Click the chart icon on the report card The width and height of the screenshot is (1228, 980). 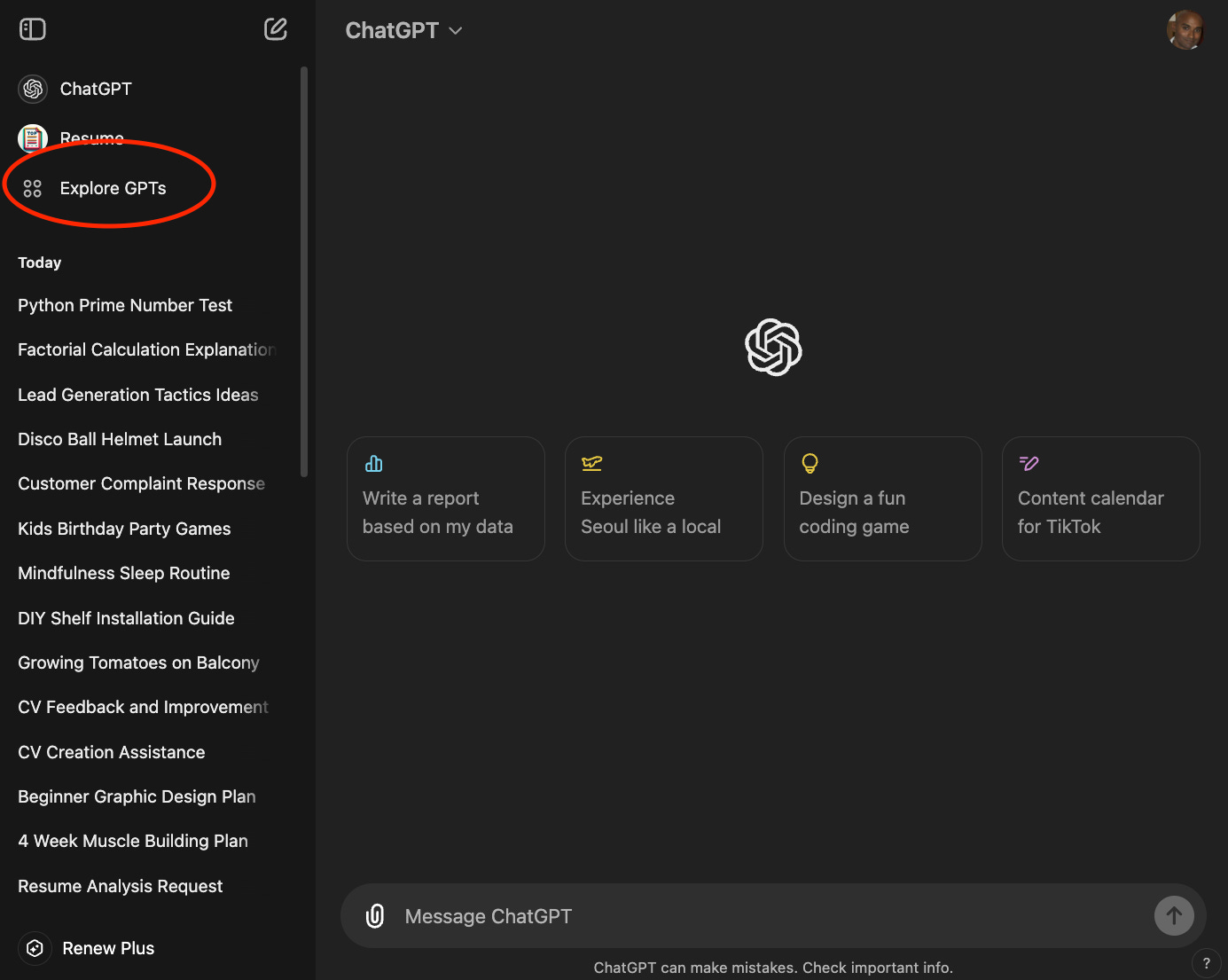tap(374, 463)
